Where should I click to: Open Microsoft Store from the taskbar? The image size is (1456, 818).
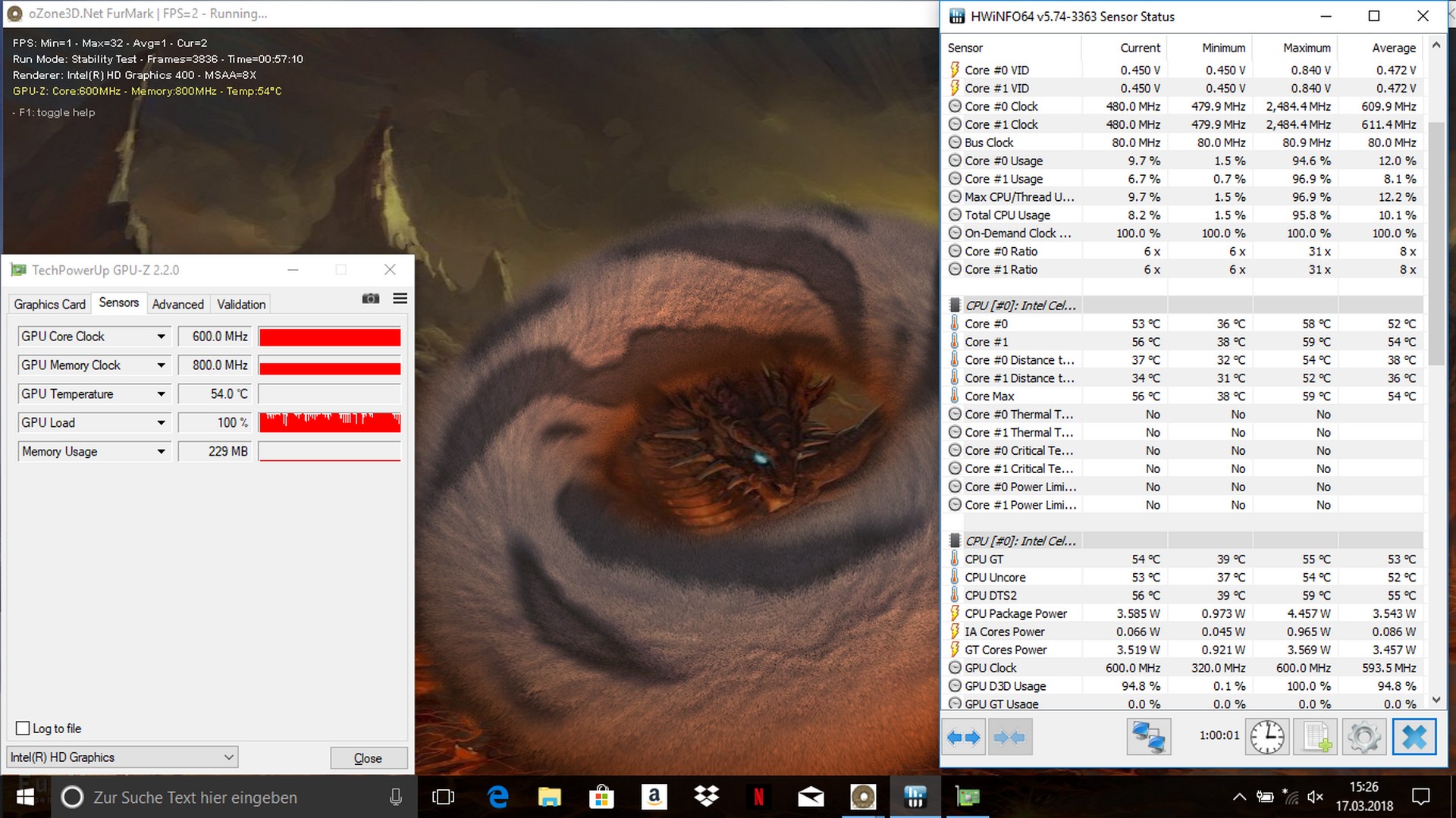click(601, 797)
